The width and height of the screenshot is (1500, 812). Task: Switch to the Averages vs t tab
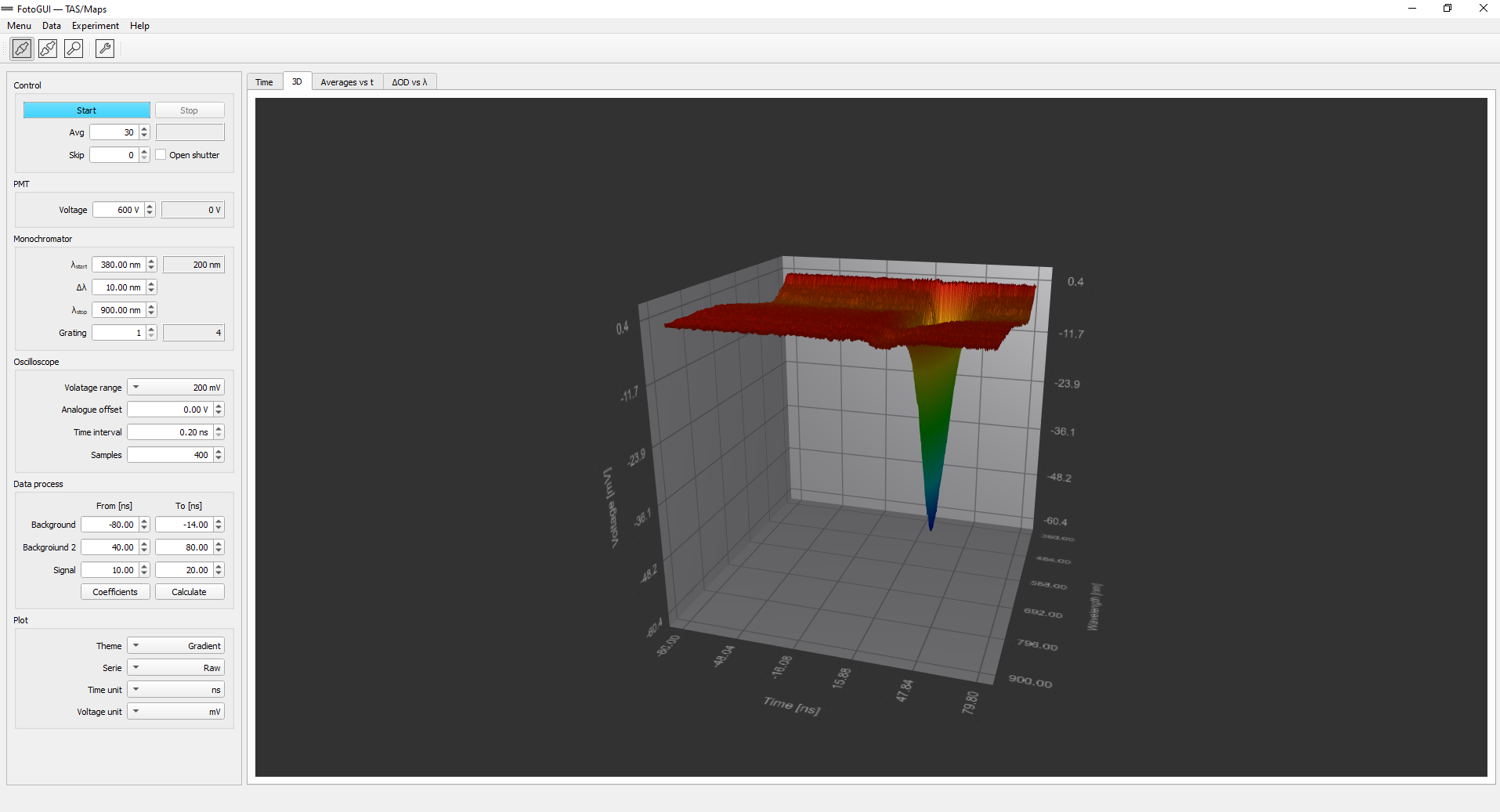[347, 82]
